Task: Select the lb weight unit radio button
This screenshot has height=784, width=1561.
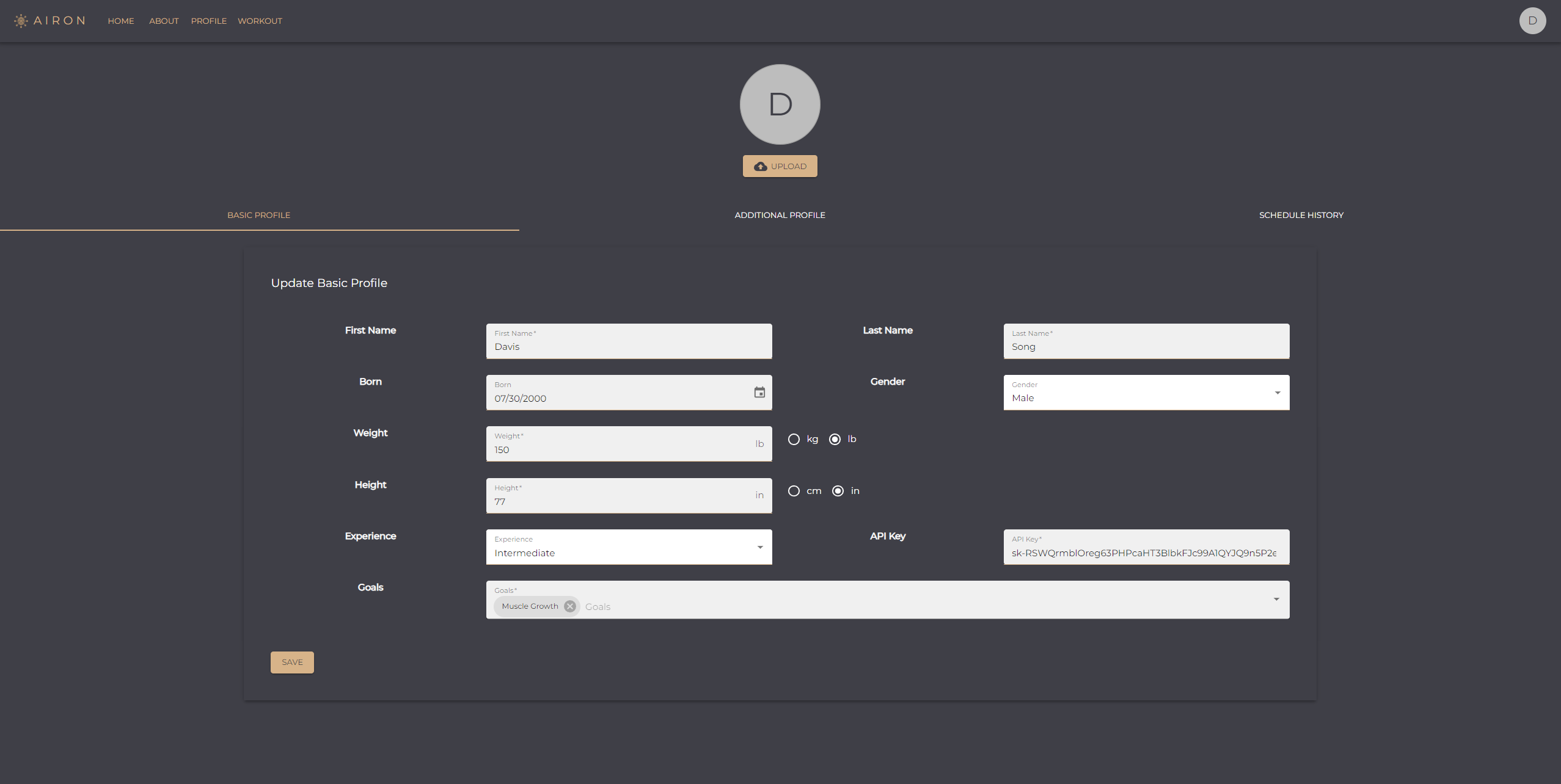Action: [836, 439]
